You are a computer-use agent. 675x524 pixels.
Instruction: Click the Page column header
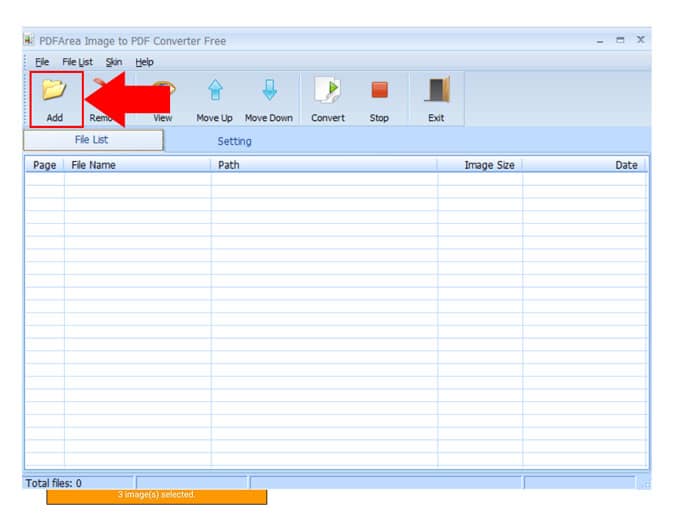coord(44,165)
